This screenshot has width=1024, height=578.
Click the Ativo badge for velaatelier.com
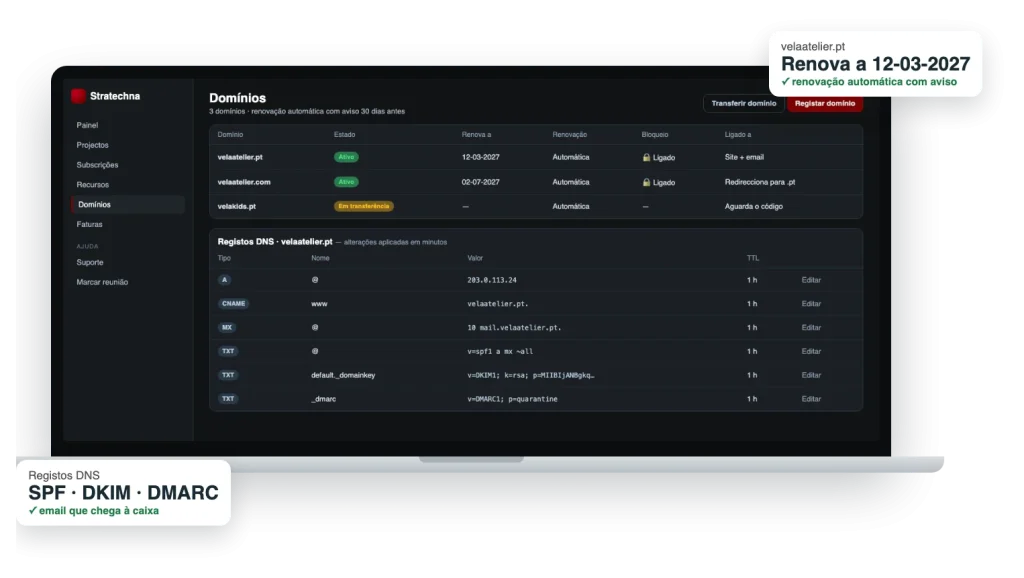tap(346, 182)
